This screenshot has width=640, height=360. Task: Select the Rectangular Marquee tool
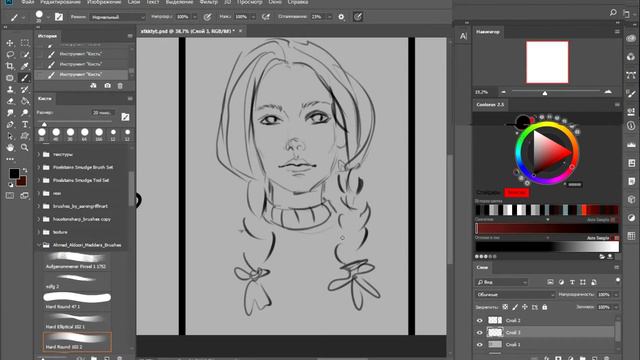tap(24, 43)
